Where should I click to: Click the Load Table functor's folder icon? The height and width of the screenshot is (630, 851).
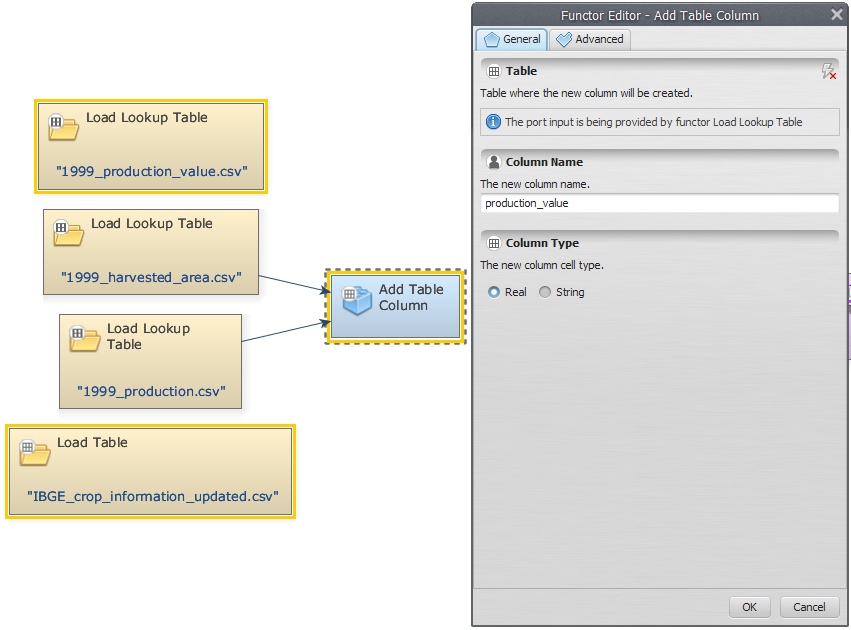click(34, 452)
